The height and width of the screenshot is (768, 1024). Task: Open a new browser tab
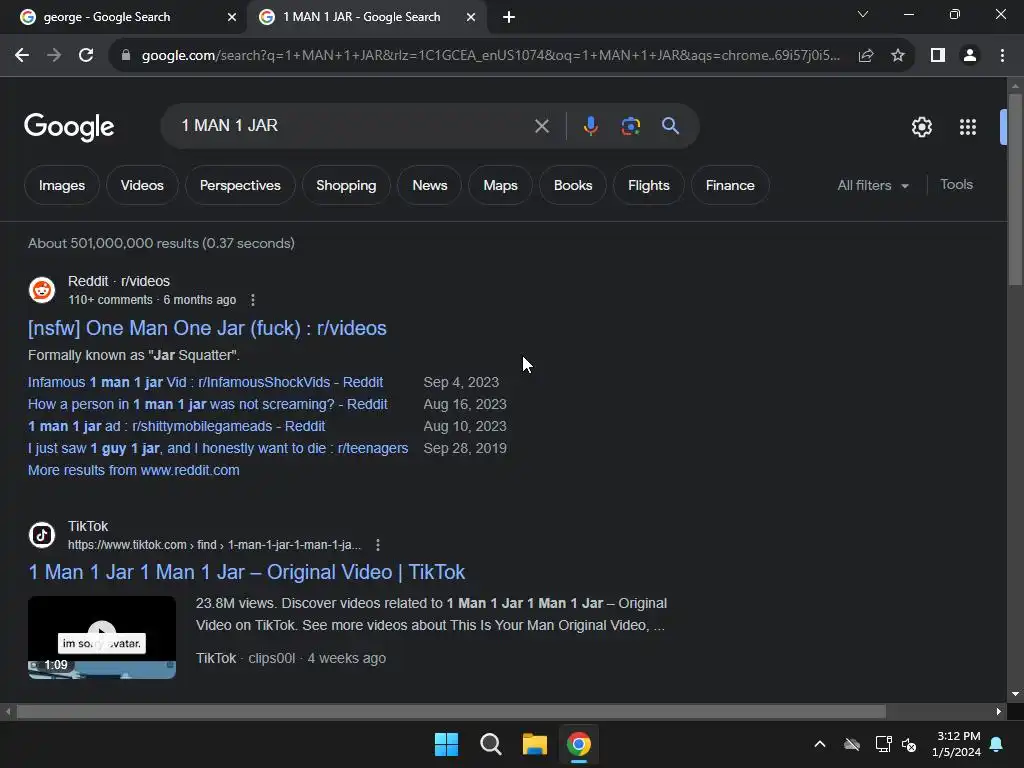pyautogui.click(x=509, y=17)
